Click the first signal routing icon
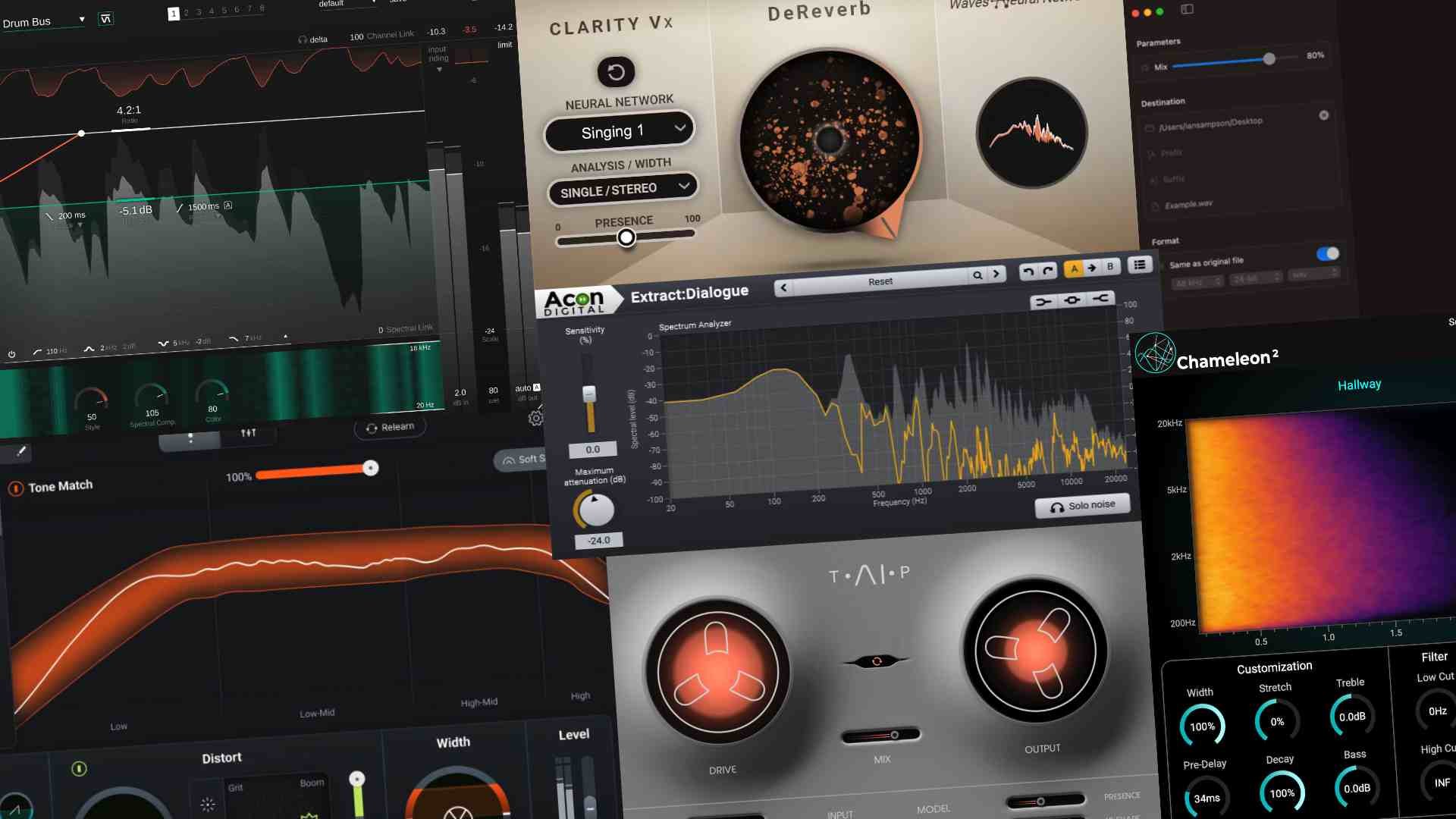Screen dimensions: 1456x819 click(1043, 302)
